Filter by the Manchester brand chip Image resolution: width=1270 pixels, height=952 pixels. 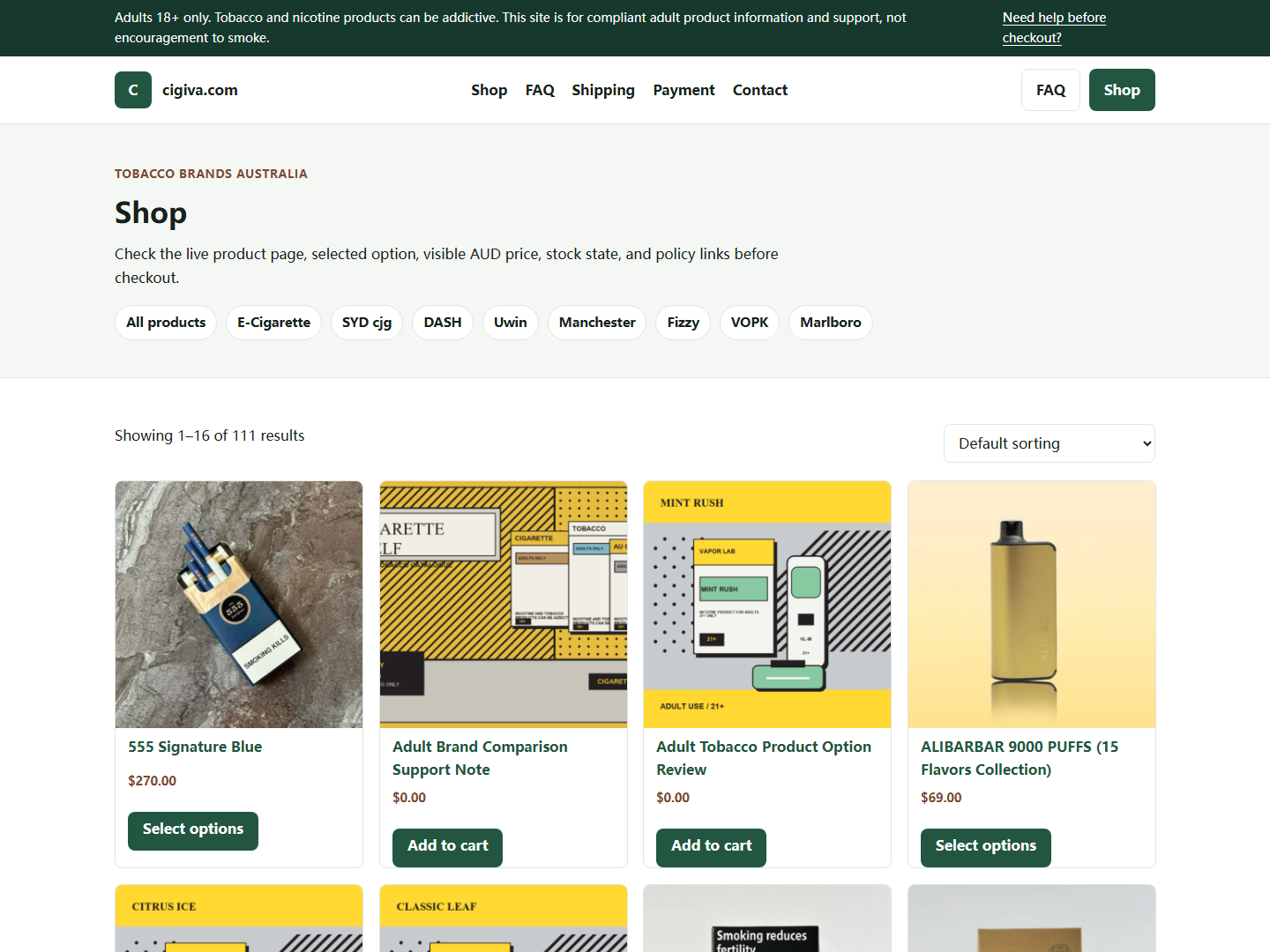tap(597, 323)
